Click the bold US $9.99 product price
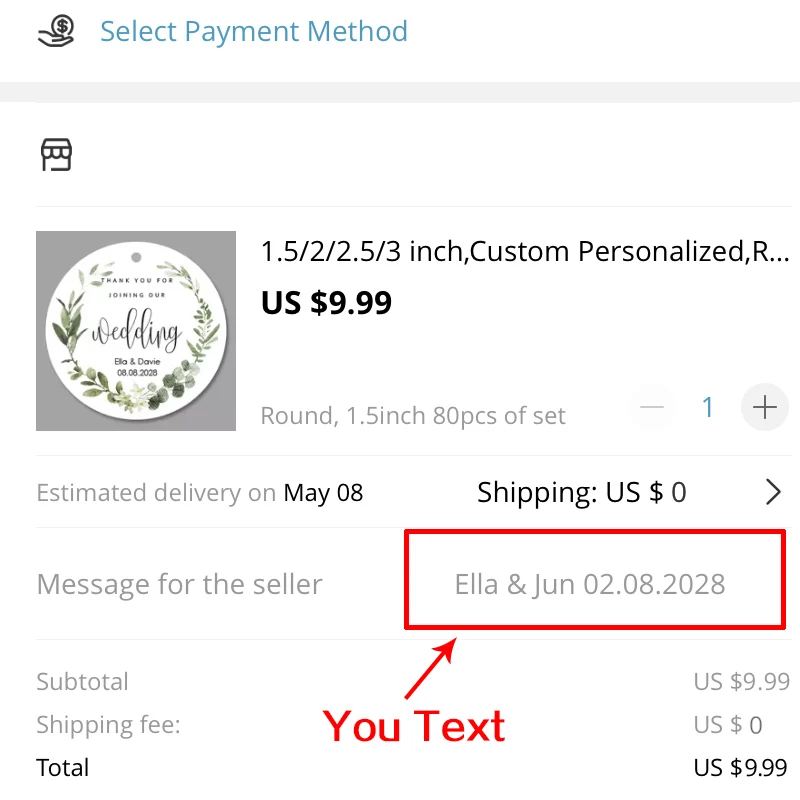 326,302
